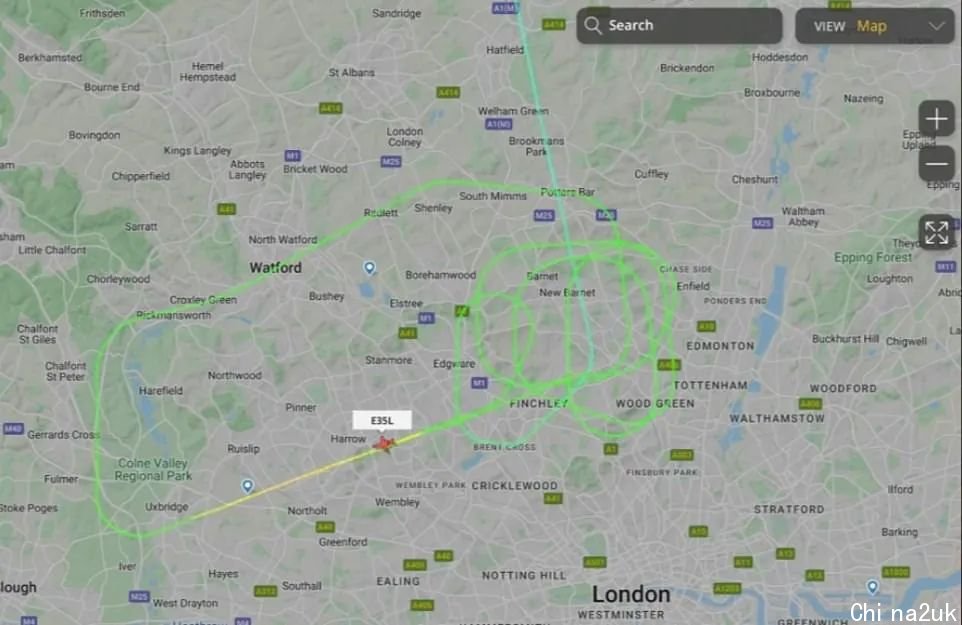Click the E35L aircraft label
This screenshot has width=962, height=625.
[x=382, y=420]
